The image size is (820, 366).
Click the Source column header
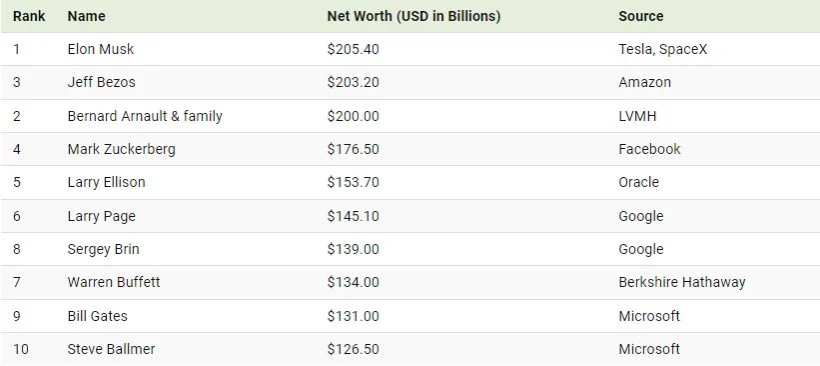[x=641, y=16]
